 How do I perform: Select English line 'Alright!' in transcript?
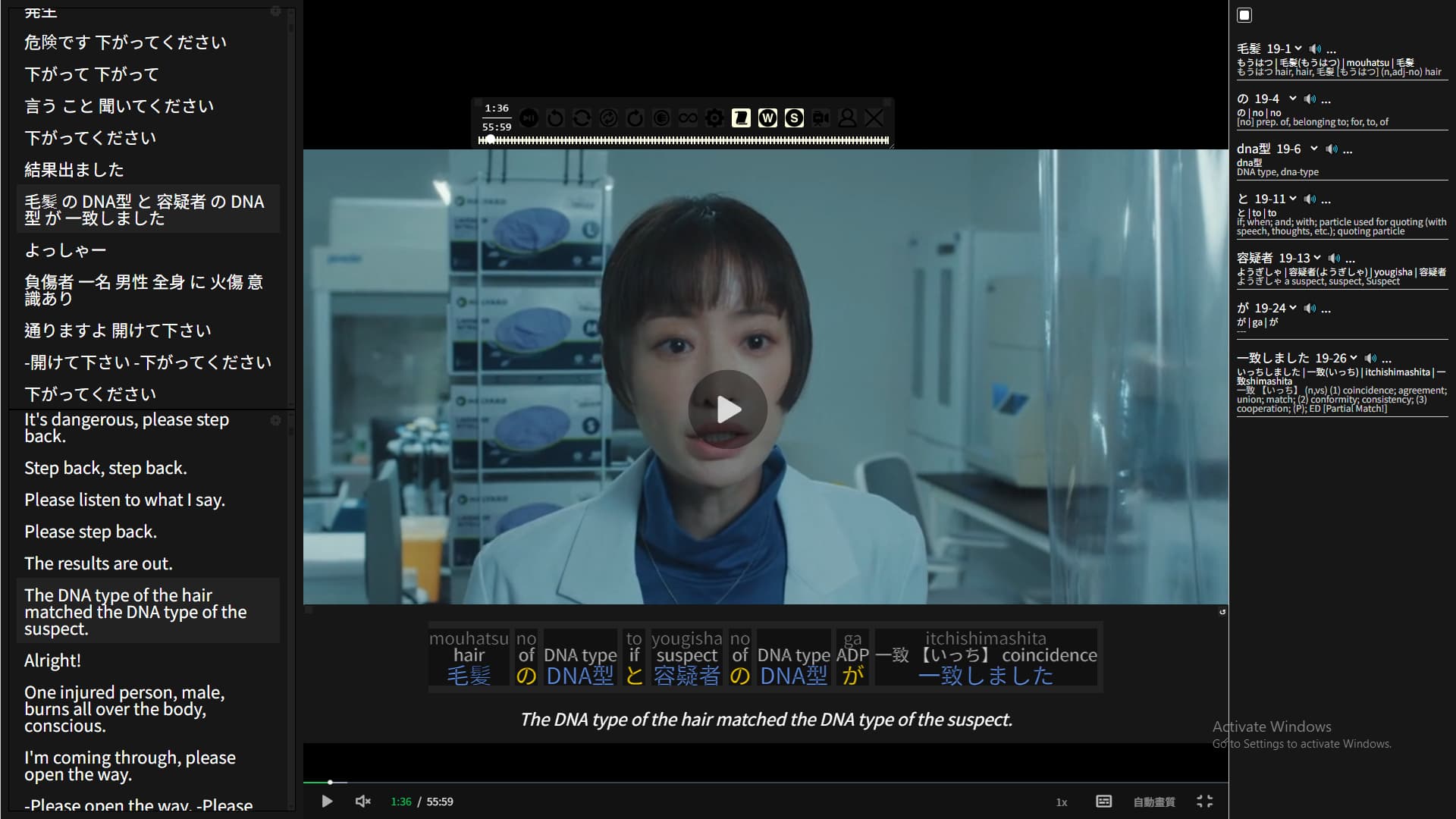click(52, 661)
